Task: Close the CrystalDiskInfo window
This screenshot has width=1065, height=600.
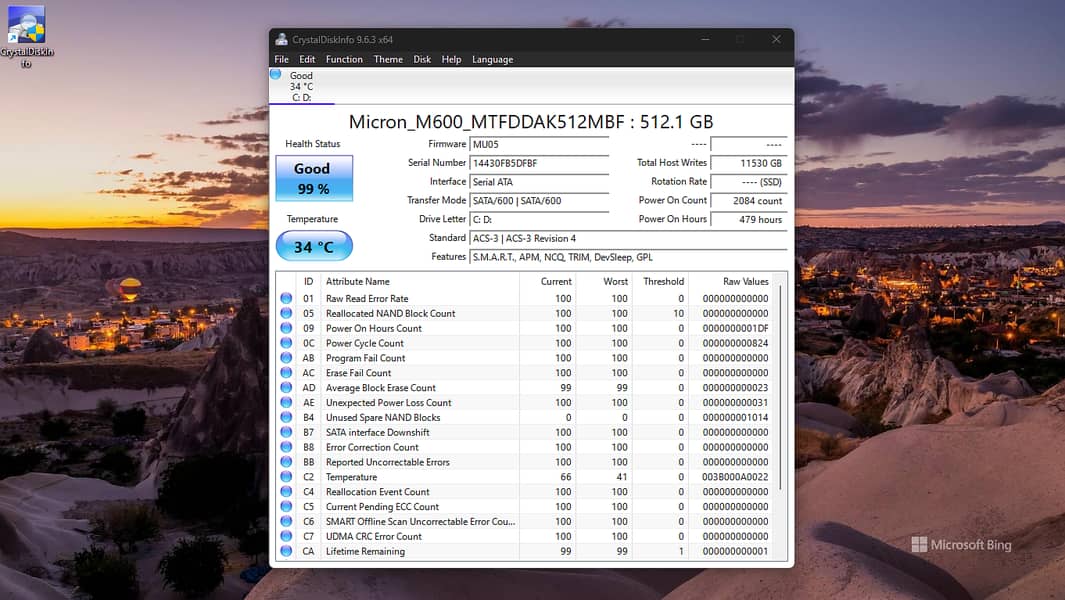Action: click(776, 39)
